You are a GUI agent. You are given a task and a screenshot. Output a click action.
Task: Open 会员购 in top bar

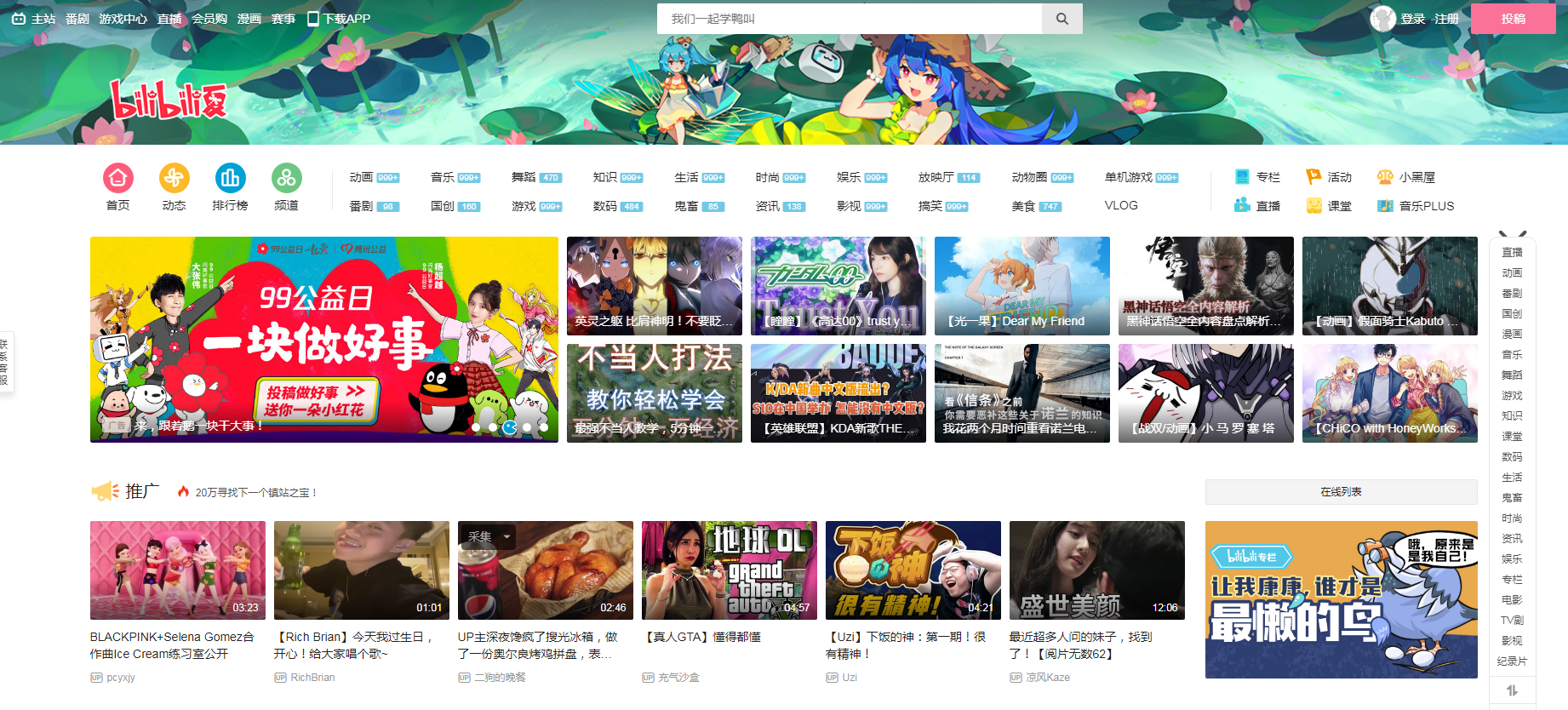[209, 18]
